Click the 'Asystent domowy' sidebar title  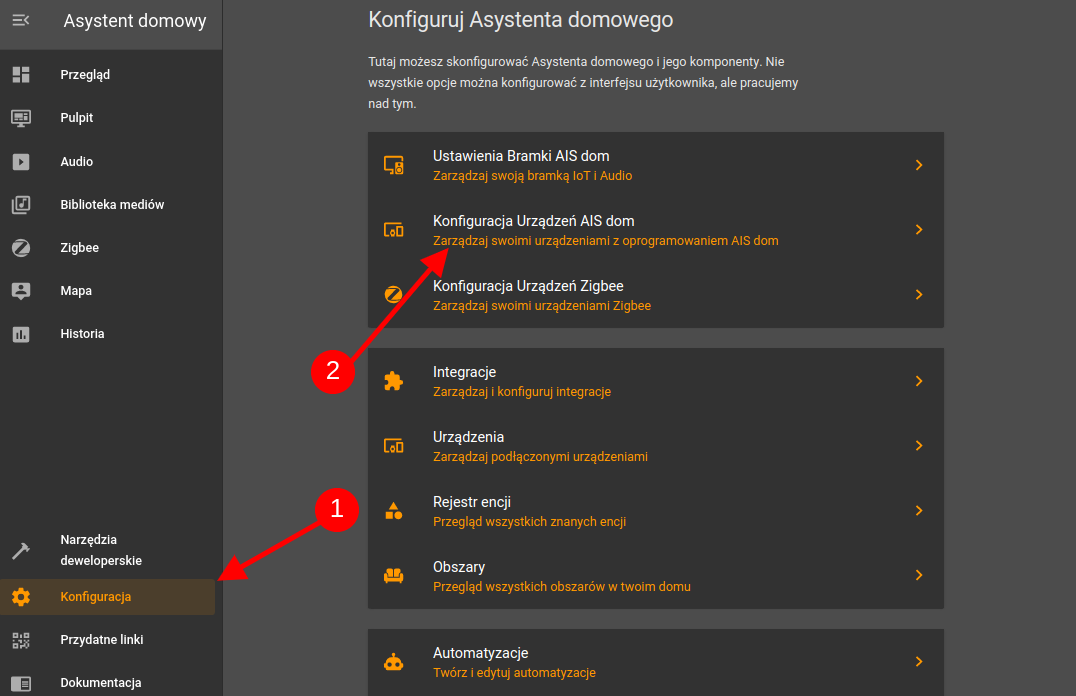[x=135, y=21]
